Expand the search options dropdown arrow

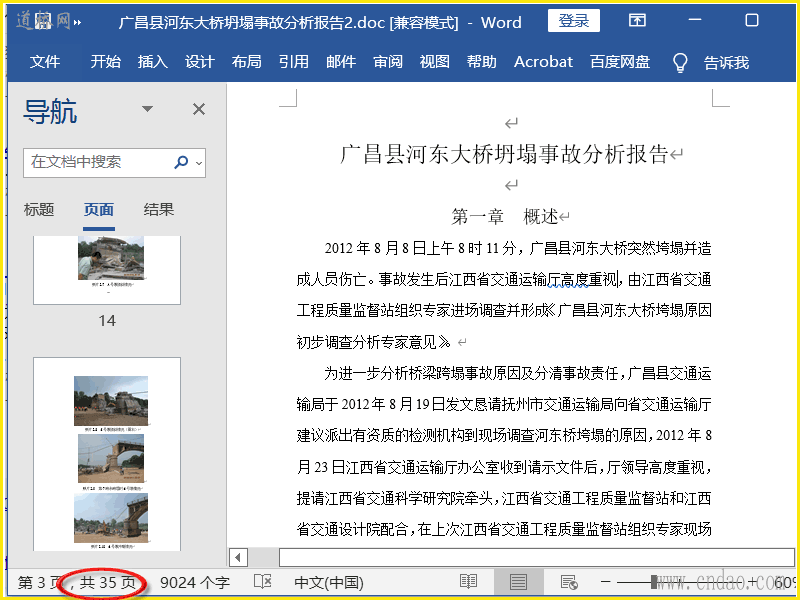(199, 162)
